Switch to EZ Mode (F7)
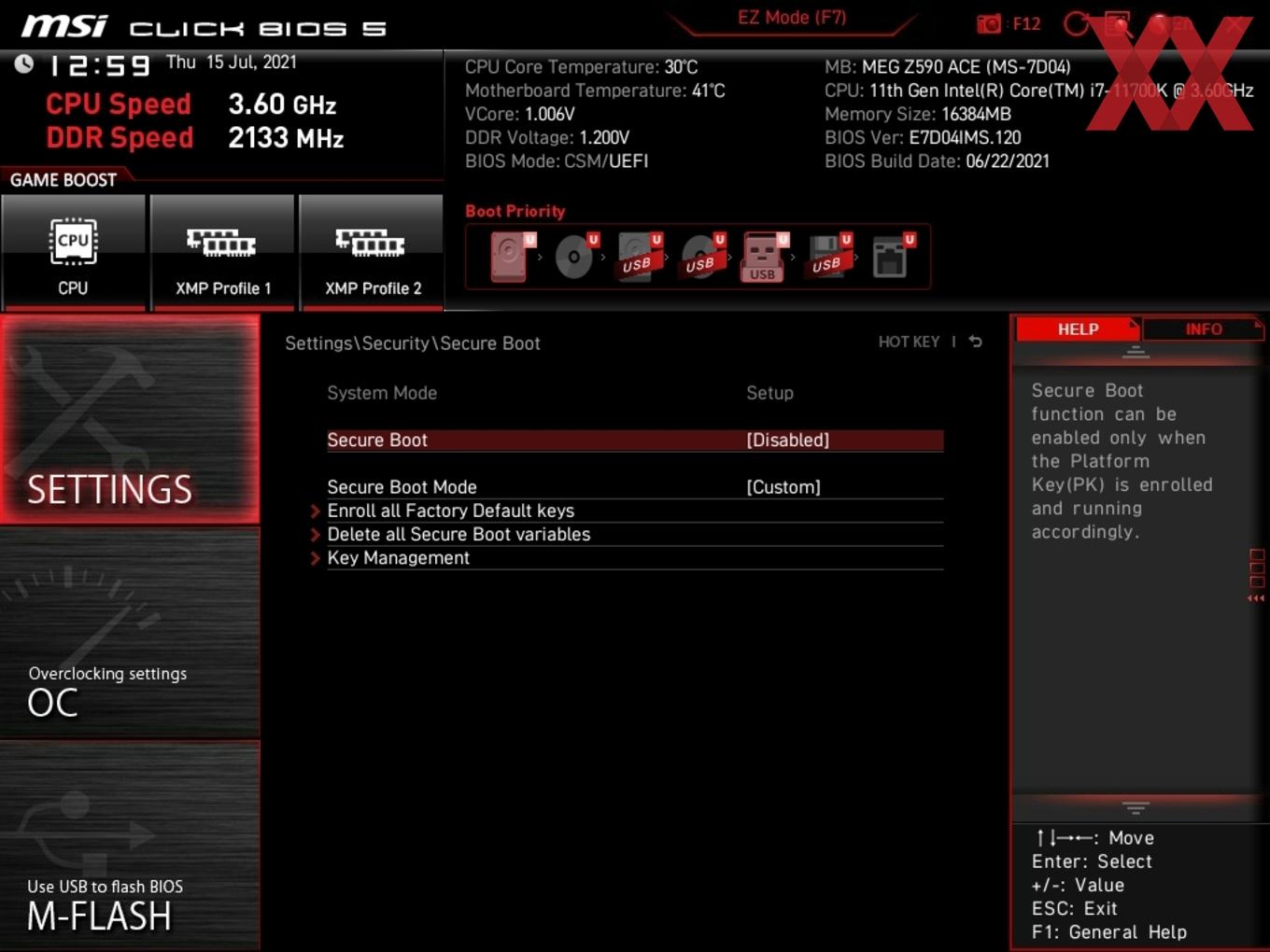 792,18
